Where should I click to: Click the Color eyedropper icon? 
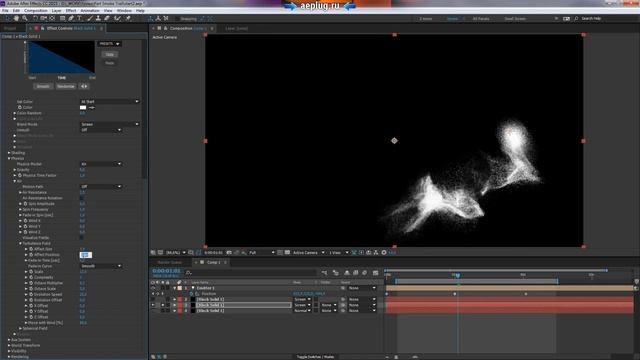coord(92,107)
